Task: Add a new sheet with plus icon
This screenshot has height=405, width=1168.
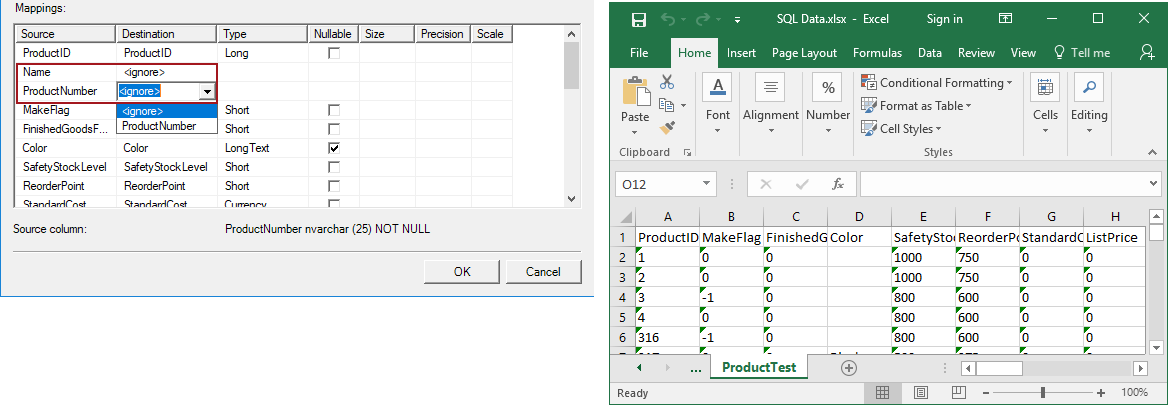Action: point(849,367)
